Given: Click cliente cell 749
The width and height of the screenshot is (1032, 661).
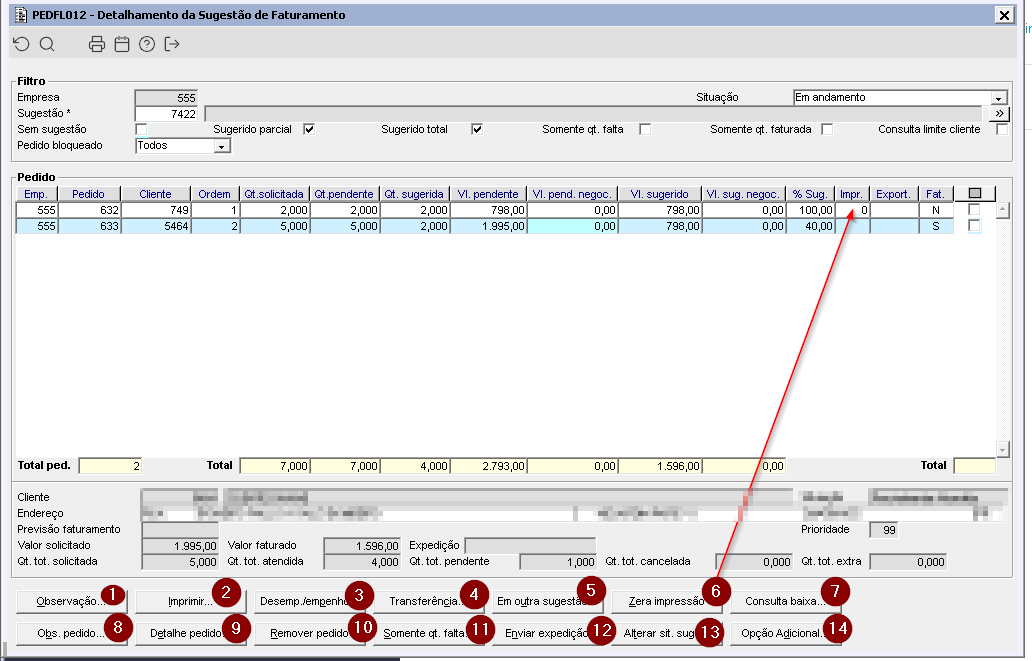Looking at the screenshot, I should [155, 210].
